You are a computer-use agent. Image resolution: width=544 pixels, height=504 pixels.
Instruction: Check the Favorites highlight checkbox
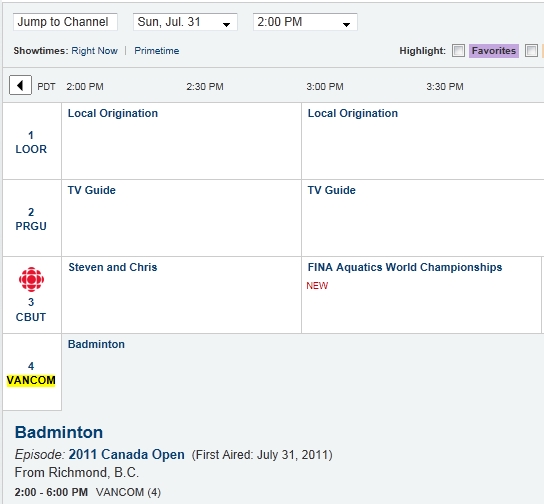tap(458, 51)
